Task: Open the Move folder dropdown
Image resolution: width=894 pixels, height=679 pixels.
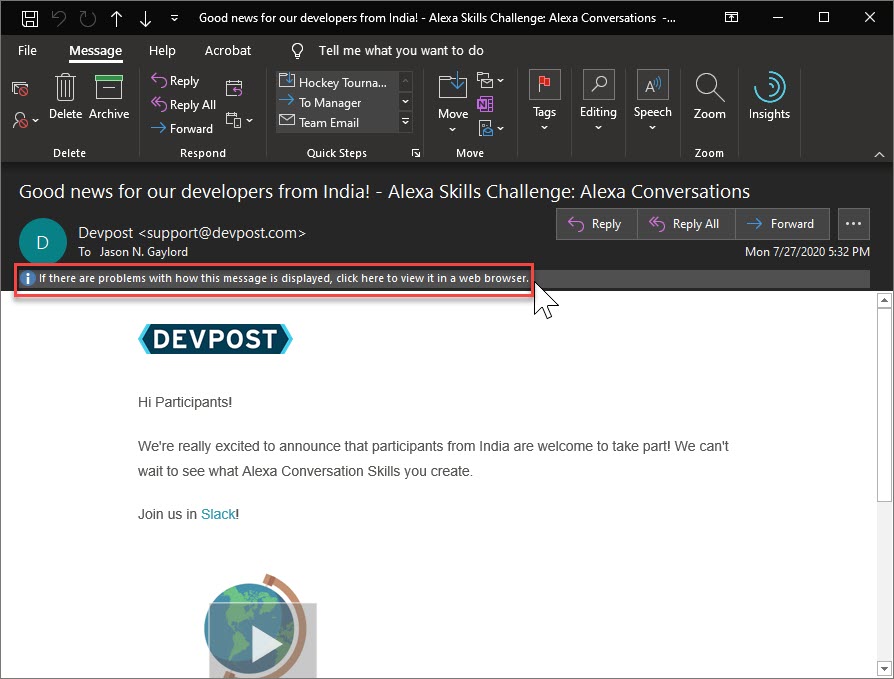Action: [x=453, y=103]
